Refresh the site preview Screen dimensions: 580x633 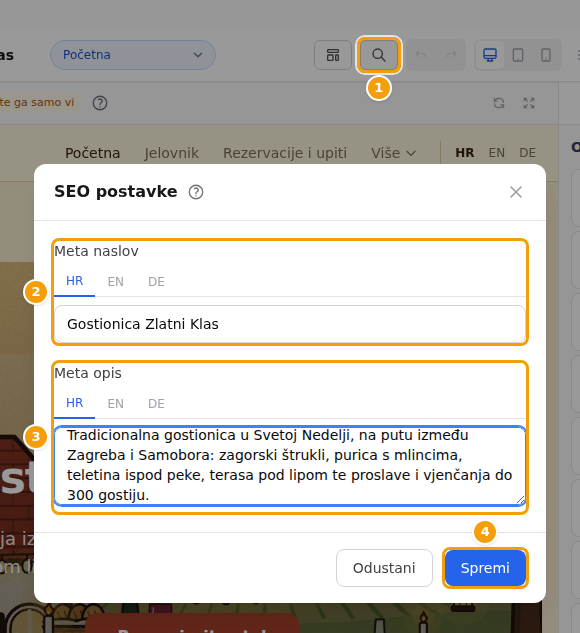[x=499, y=103]
